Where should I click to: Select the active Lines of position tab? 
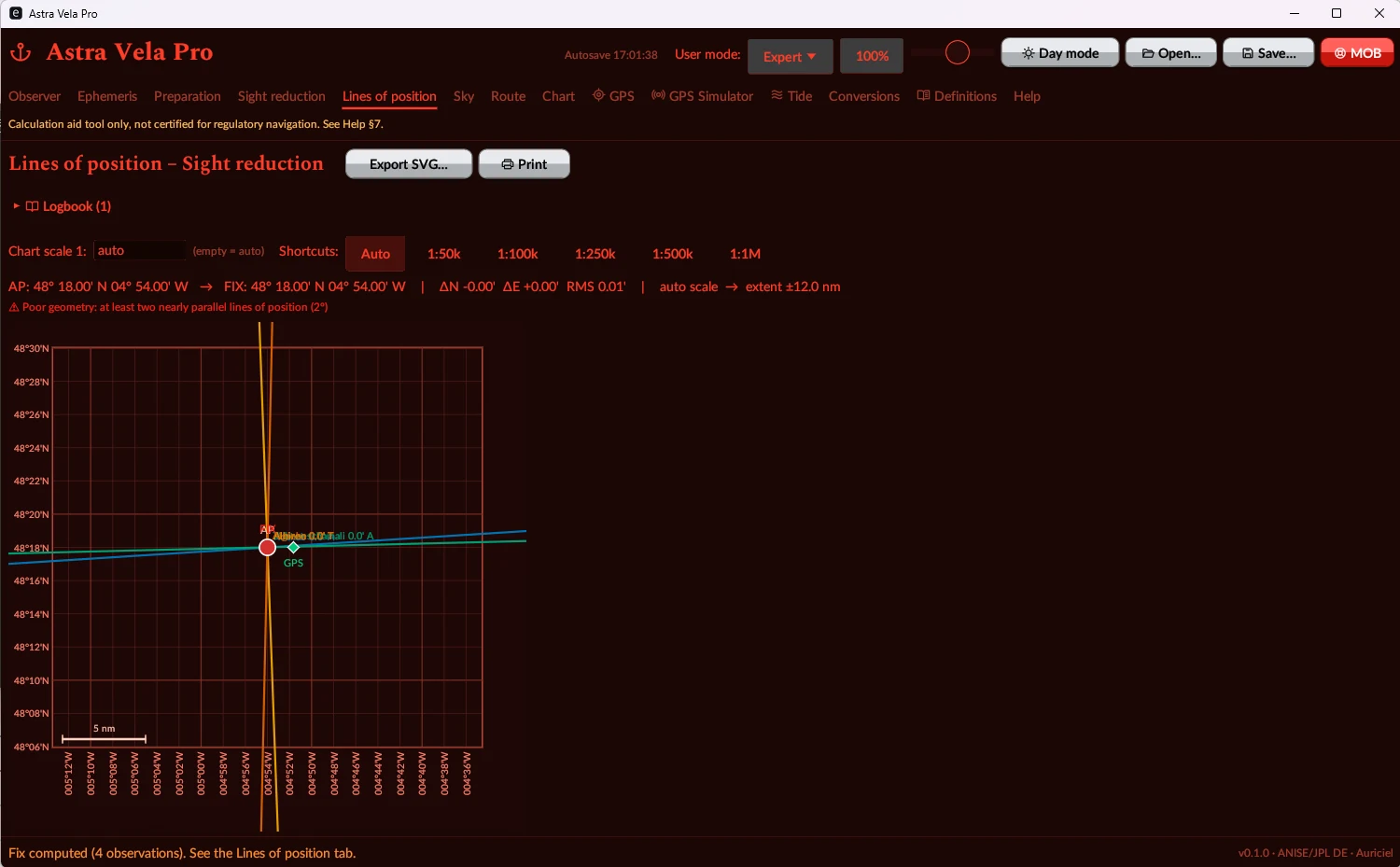[x=389, y=96]
